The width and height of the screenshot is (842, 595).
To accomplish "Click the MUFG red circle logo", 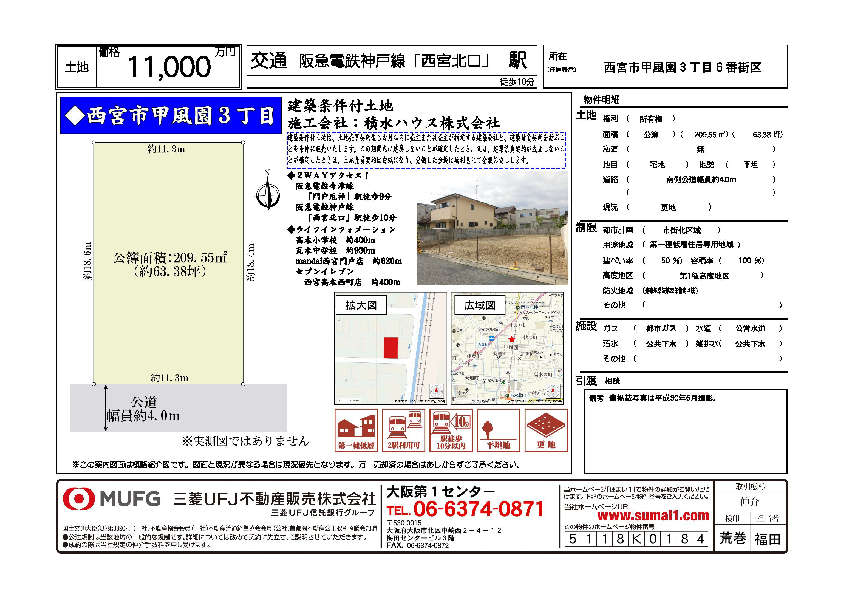I will [79, 498].
